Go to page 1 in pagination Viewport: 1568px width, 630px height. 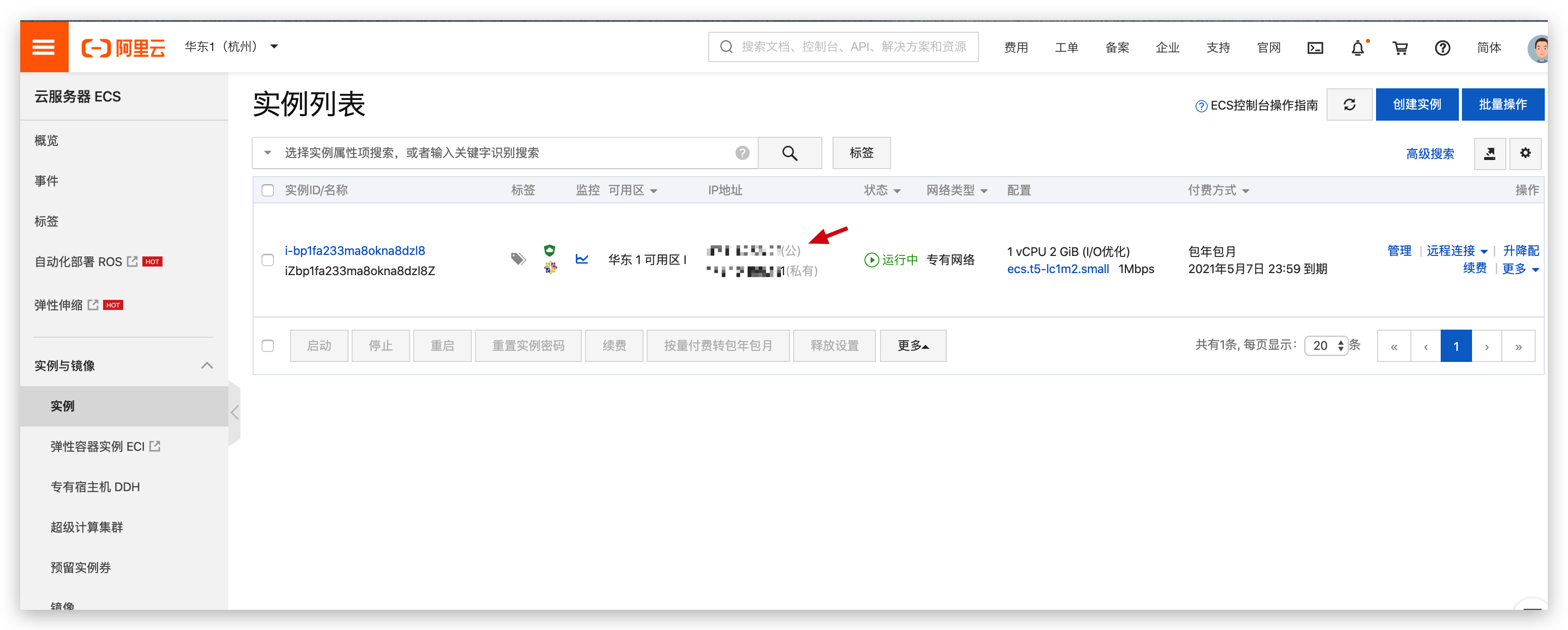[1456, 346]
